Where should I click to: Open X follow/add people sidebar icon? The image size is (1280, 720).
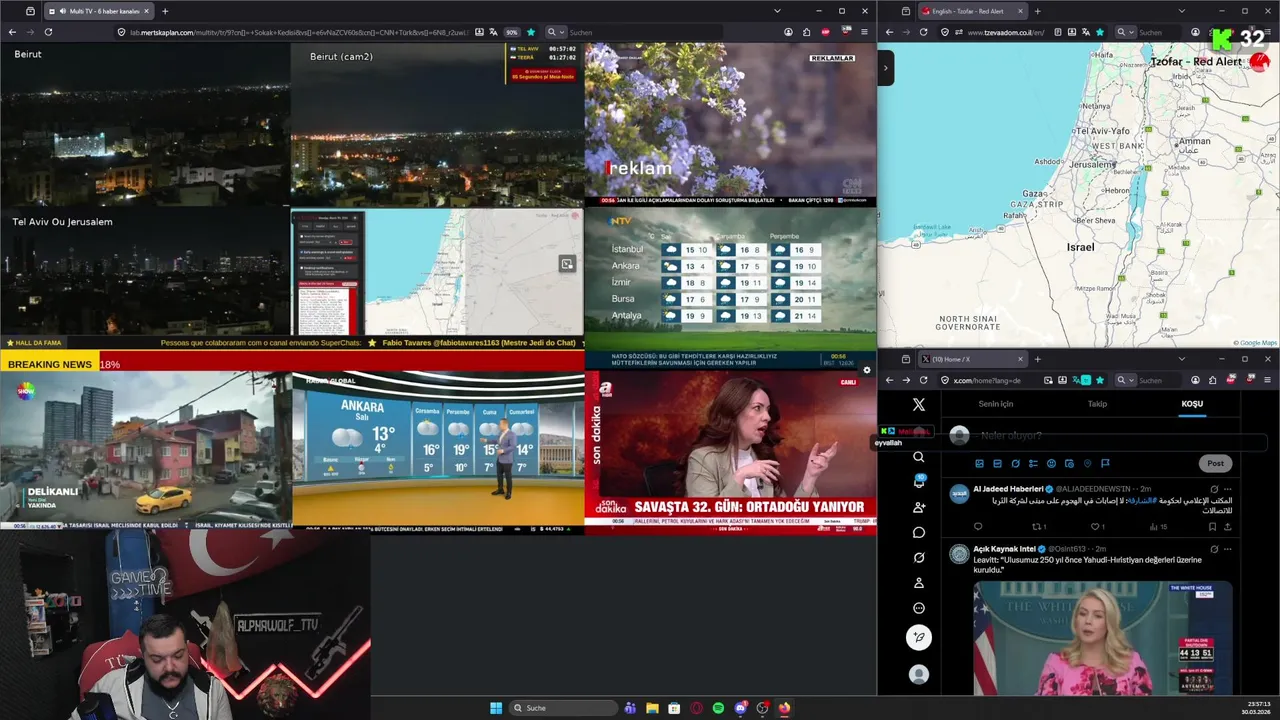pos(919,507)
